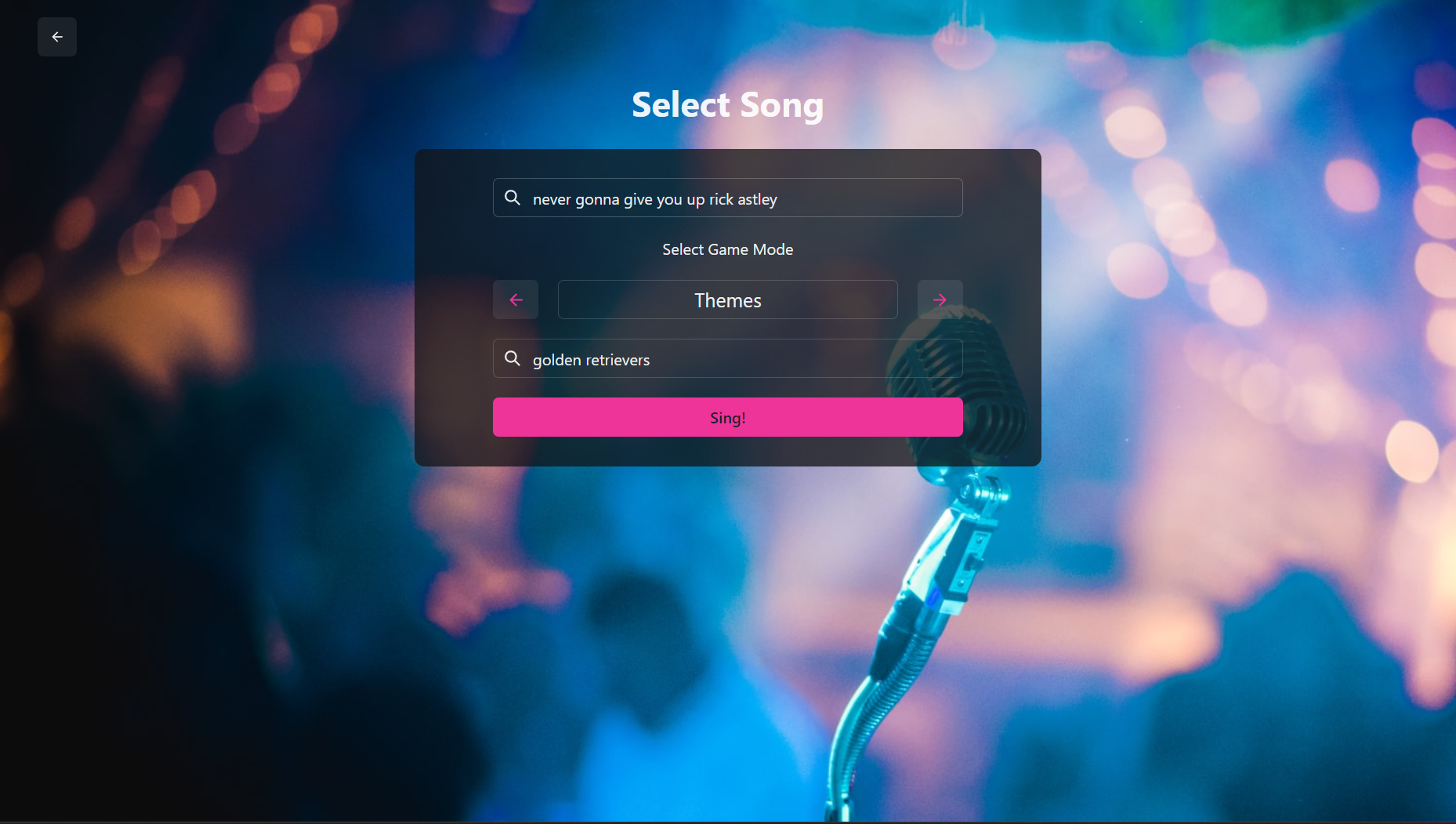Place cursor after 'retrievers' in theme field

(x=651, y=360)
